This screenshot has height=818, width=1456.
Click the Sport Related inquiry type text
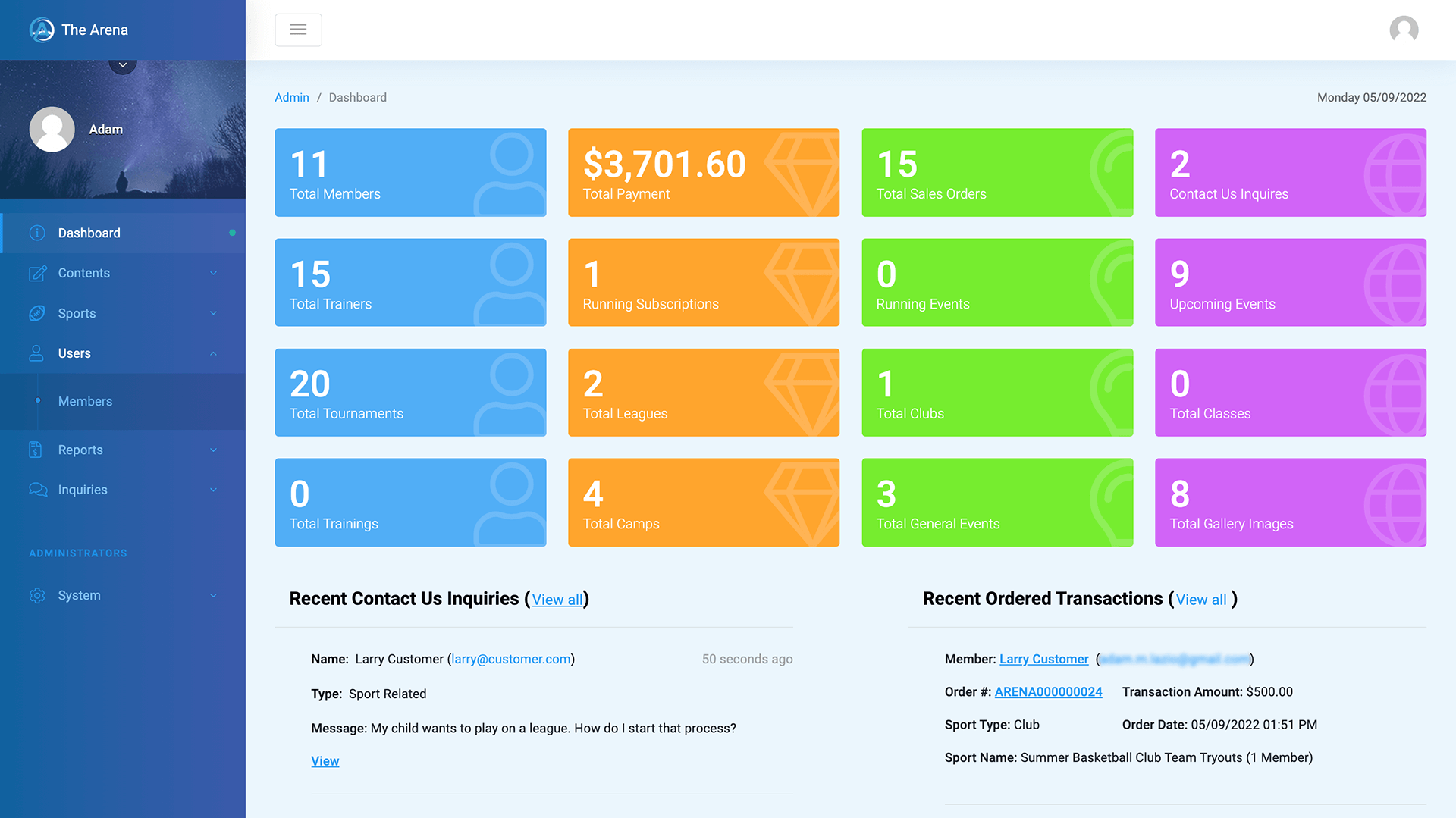388,694
